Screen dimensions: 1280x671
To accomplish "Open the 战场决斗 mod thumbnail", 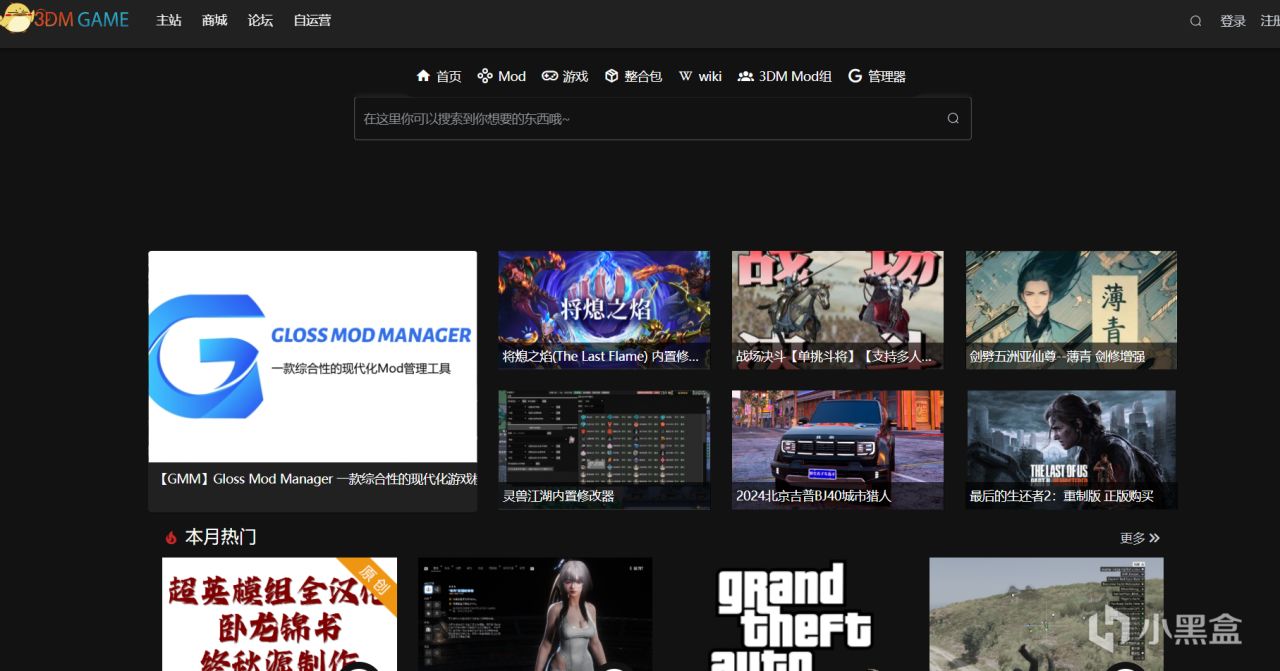I will [x=838, y=310].
